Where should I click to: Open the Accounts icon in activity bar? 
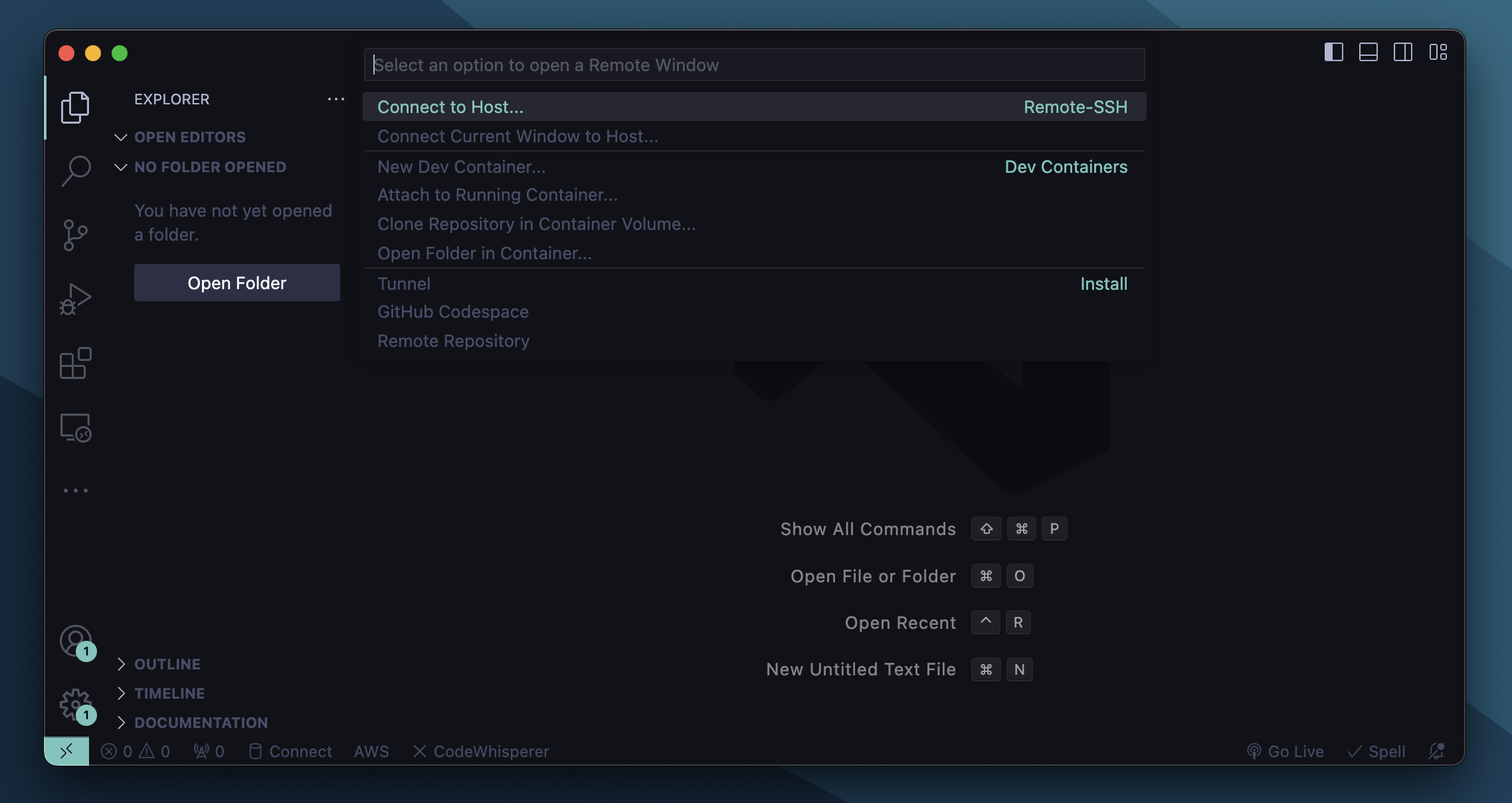pyautogui.click(x=75, y=642)
